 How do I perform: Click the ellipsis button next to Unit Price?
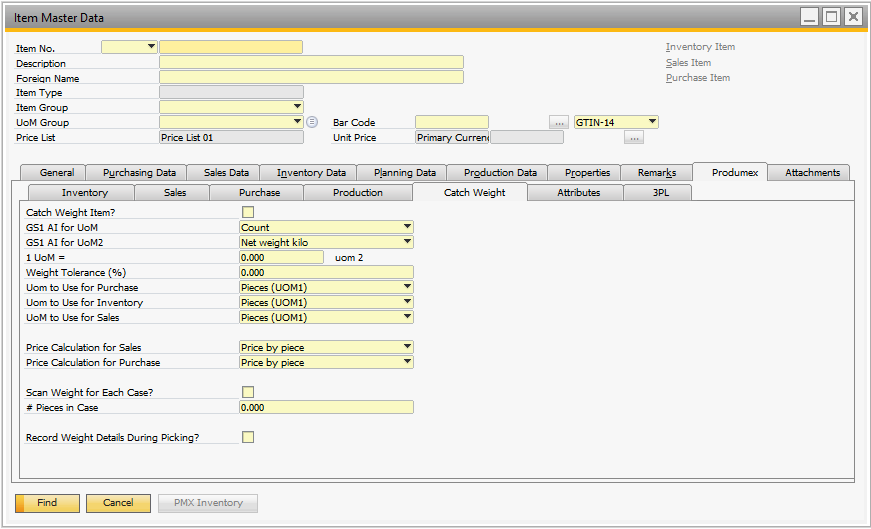633,138
